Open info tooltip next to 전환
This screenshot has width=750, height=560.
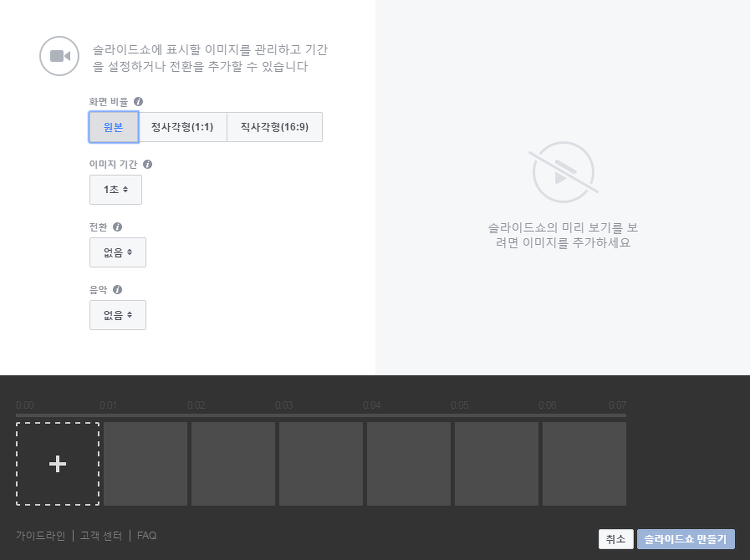tap(117, 227)
